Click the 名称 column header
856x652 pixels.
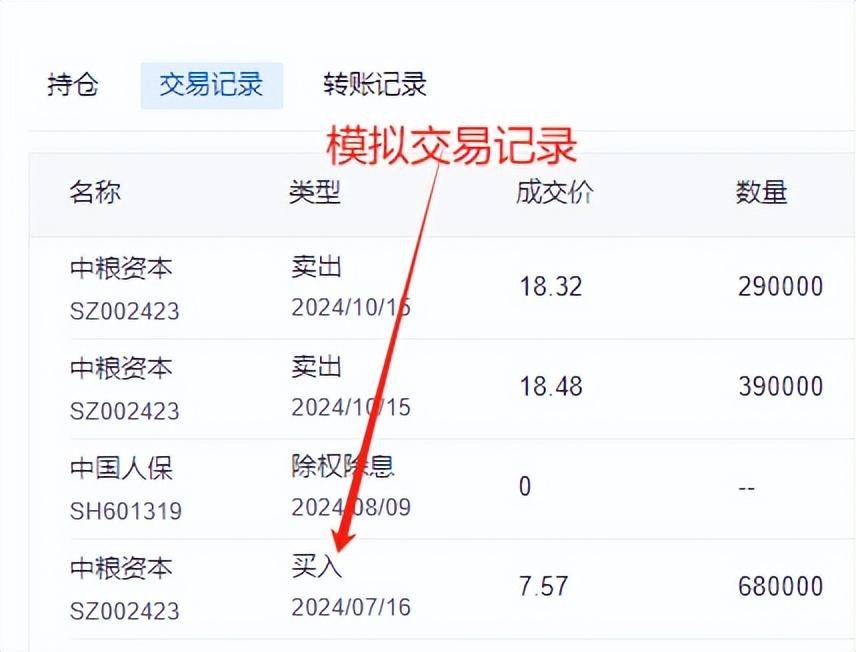95,192
